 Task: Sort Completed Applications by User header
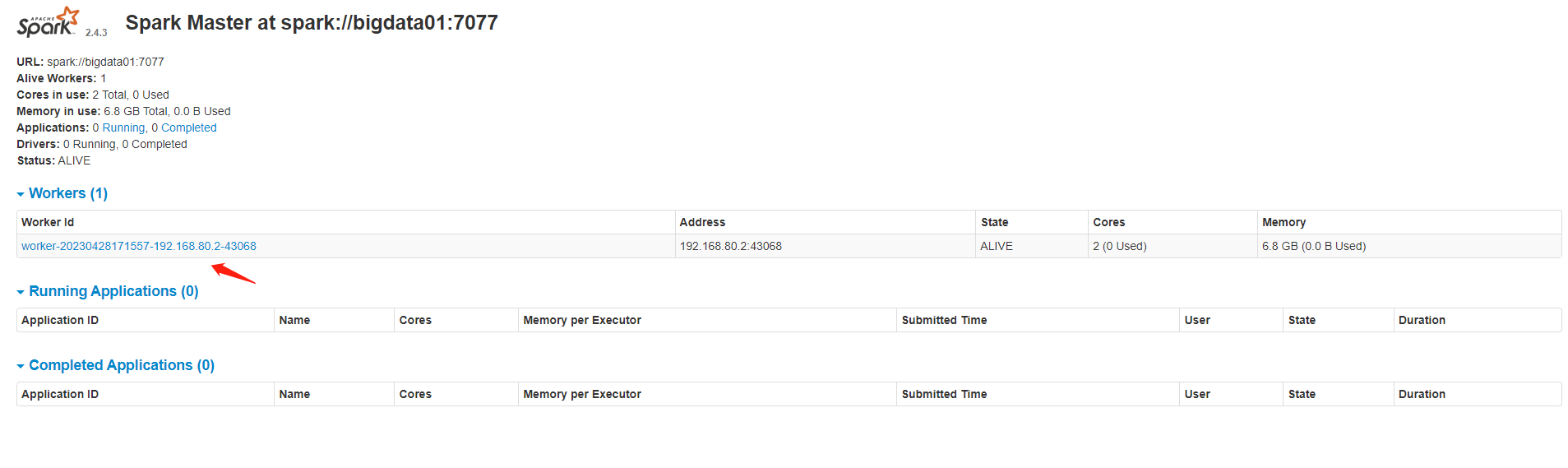tap(1197, 394)
